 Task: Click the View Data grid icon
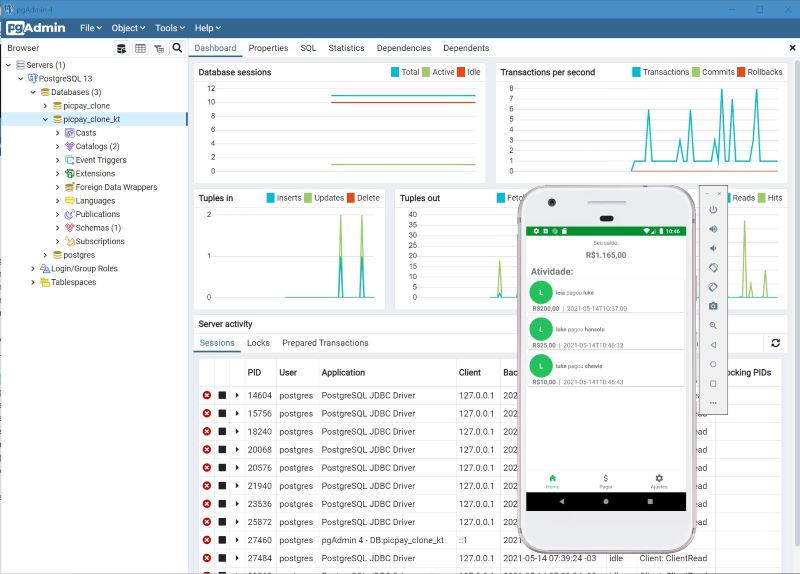[140, 48]
